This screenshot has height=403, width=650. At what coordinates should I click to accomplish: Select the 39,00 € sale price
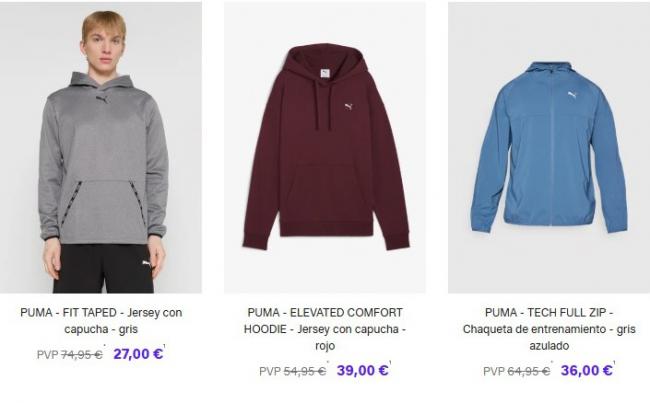tap(362, 370)
